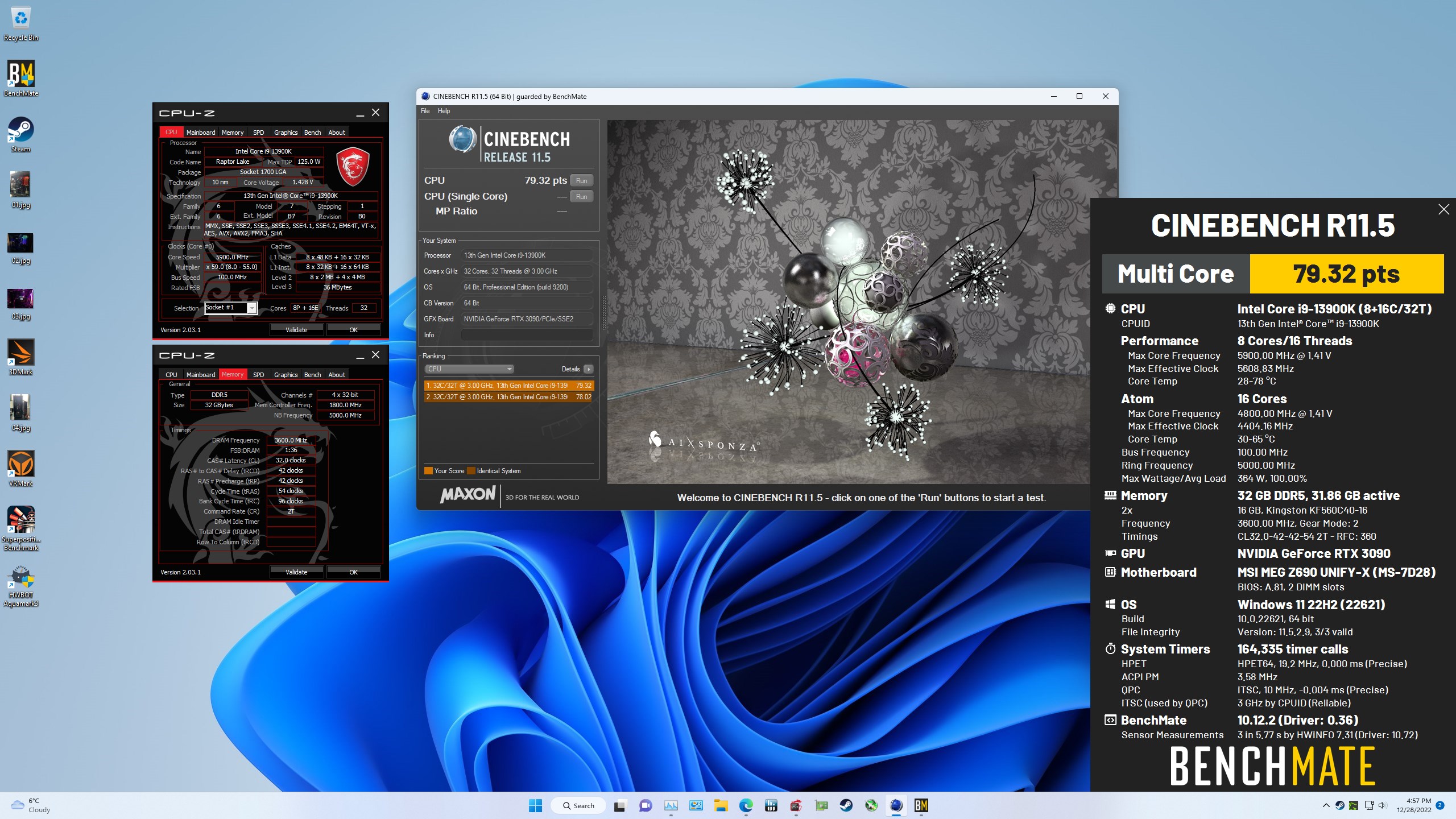
Task: Open the Steam desktop shortcut
Action: [21, 134]
